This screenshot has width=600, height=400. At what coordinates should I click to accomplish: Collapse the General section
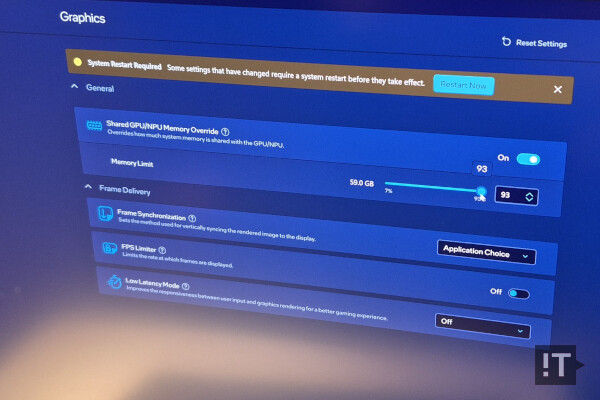point(74,88)
